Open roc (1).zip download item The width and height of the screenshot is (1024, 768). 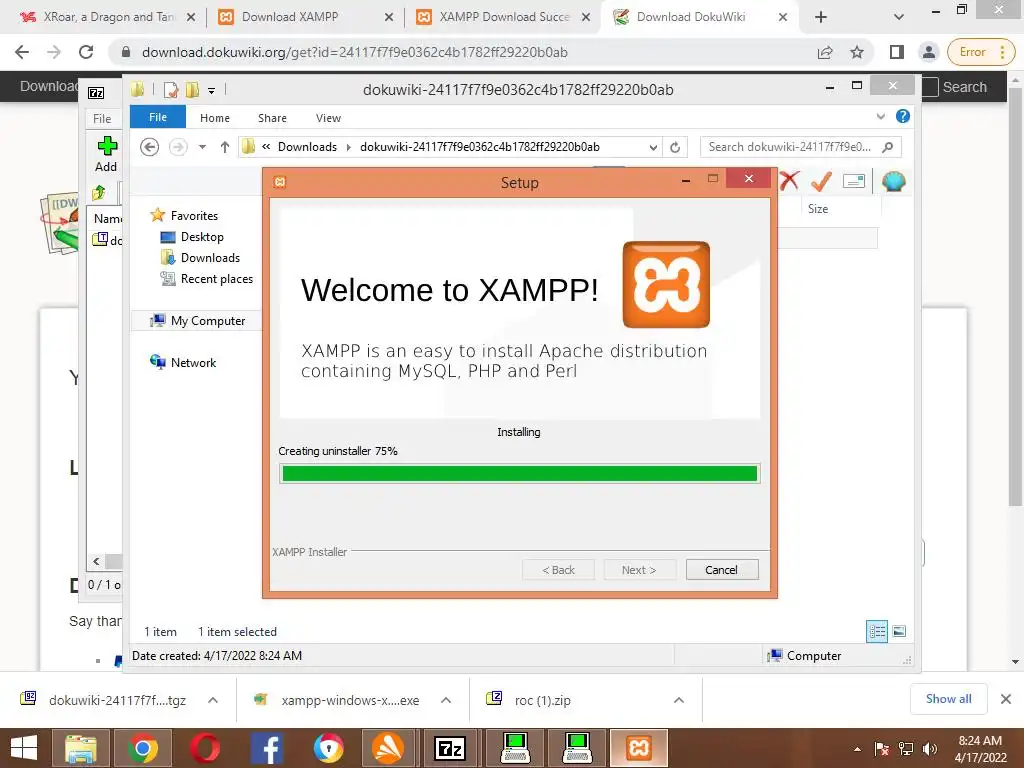tap(542, 700)
